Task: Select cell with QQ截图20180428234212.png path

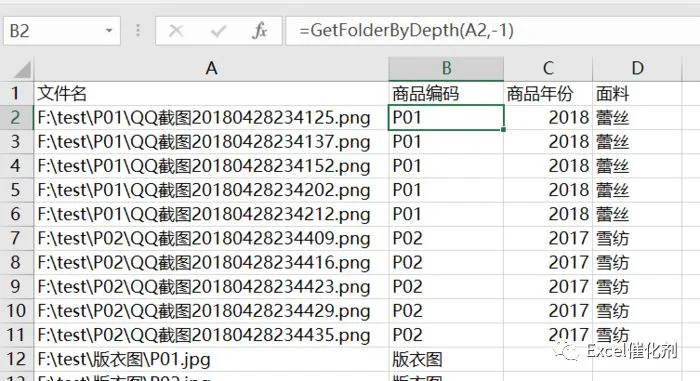Action: click(211, 214)
